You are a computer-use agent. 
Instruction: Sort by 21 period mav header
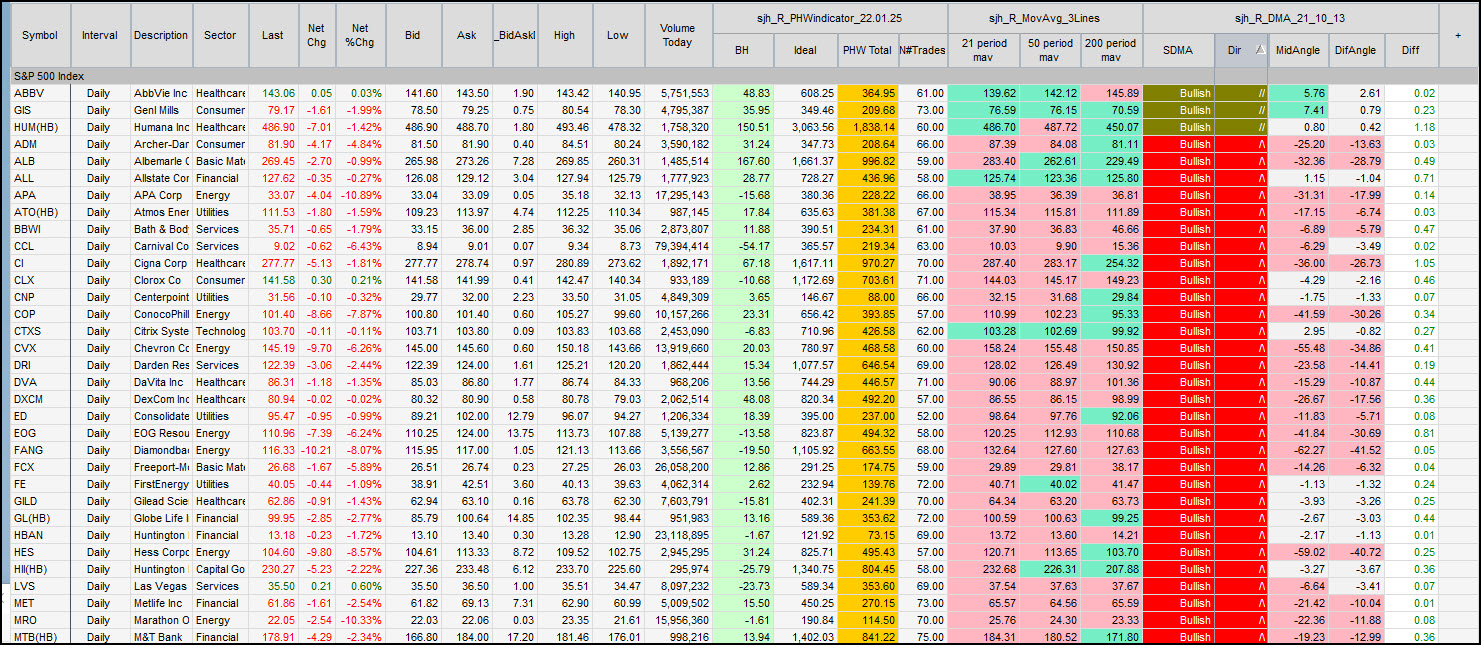tap(983, 49)
